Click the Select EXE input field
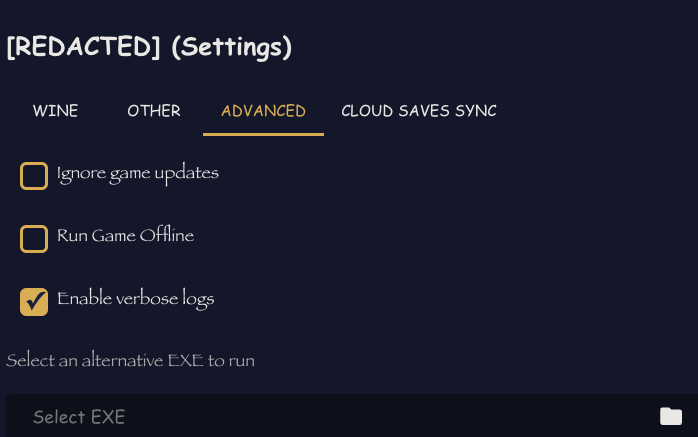 (330, 416)
